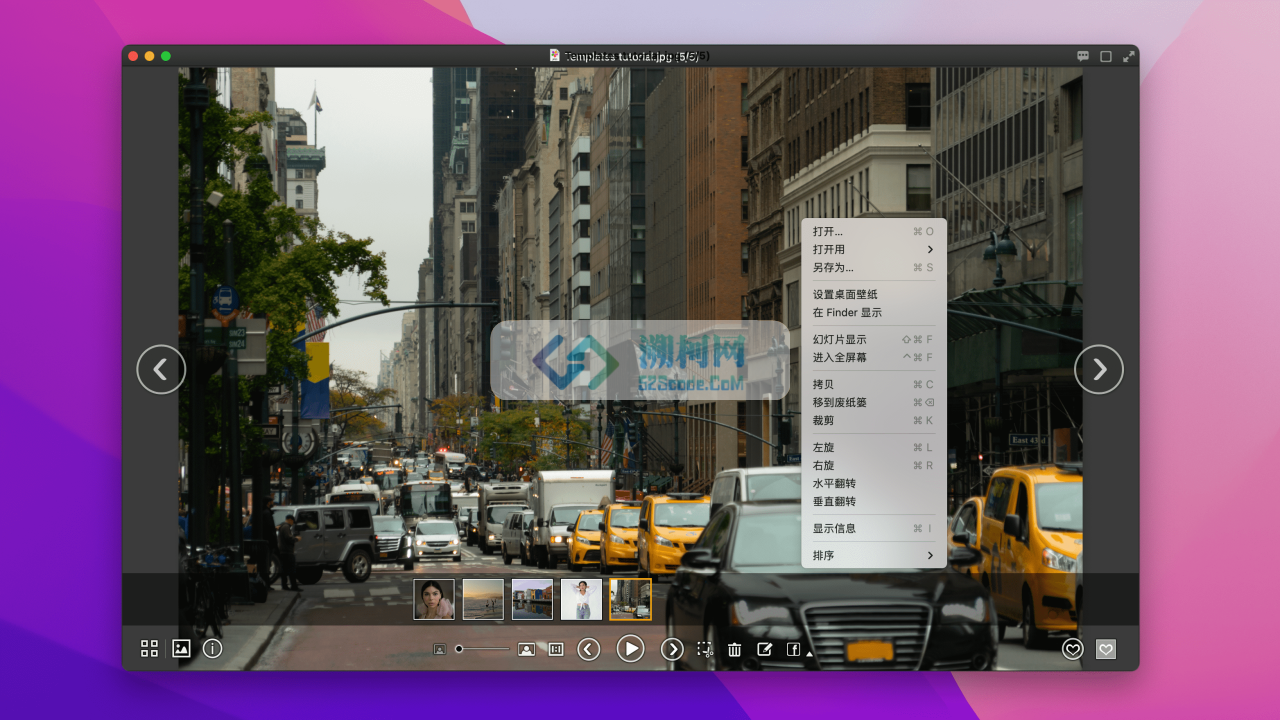
Task: Select 在 Finder 显示 menu item
Action: click(874, 312)
